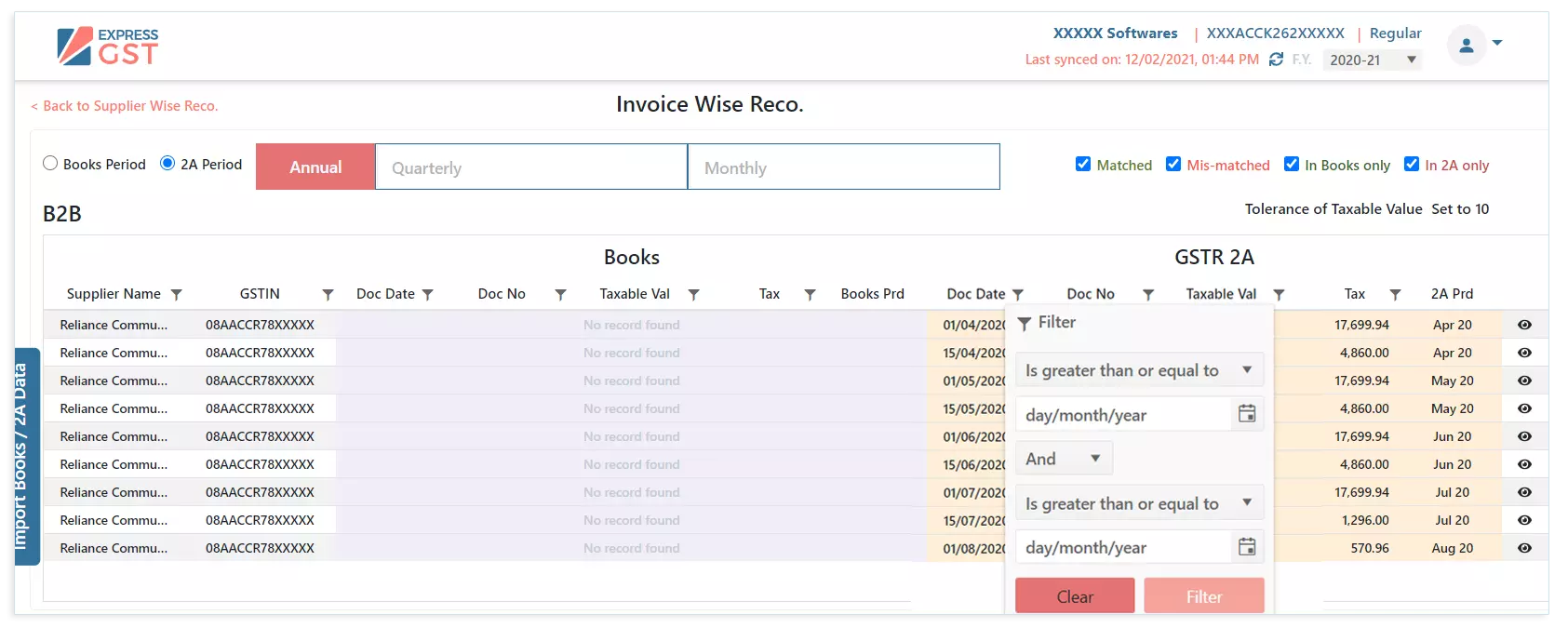This screenshot has width=1568, height=628.
Task: Switch to the Monthly tab
Action: (844, 167)
